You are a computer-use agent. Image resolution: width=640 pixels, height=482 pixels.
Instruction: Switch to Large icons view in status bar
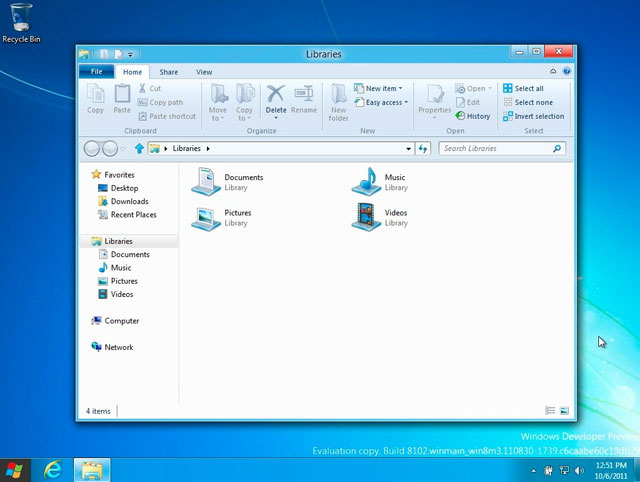(x=564, y=411)
